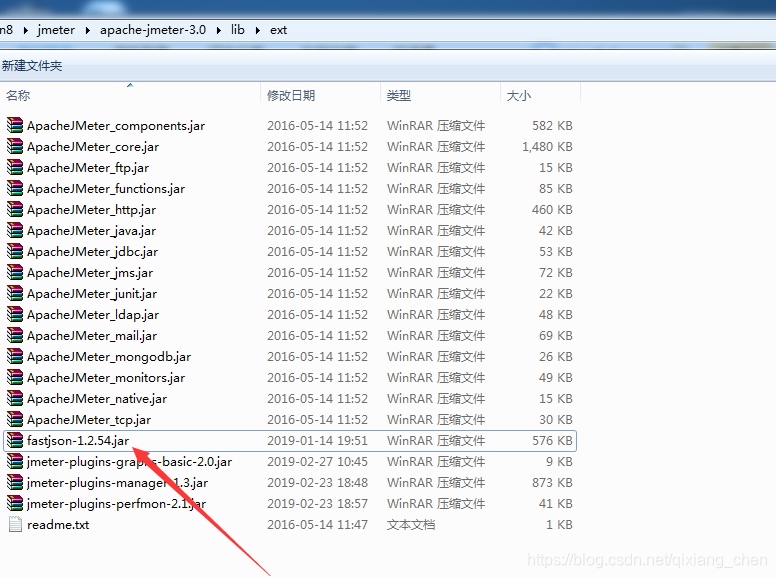Select file name ApacheJMeter_http.jar
The height and width of the screenshot is (578, 776).
92,210
